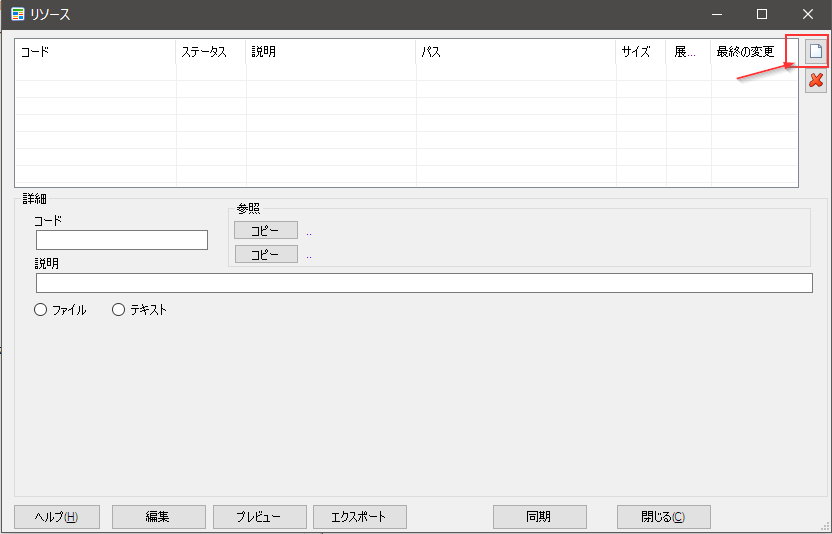Click the コード input field
This screenshot has width=832, height=534.
(x=122, y=240)
